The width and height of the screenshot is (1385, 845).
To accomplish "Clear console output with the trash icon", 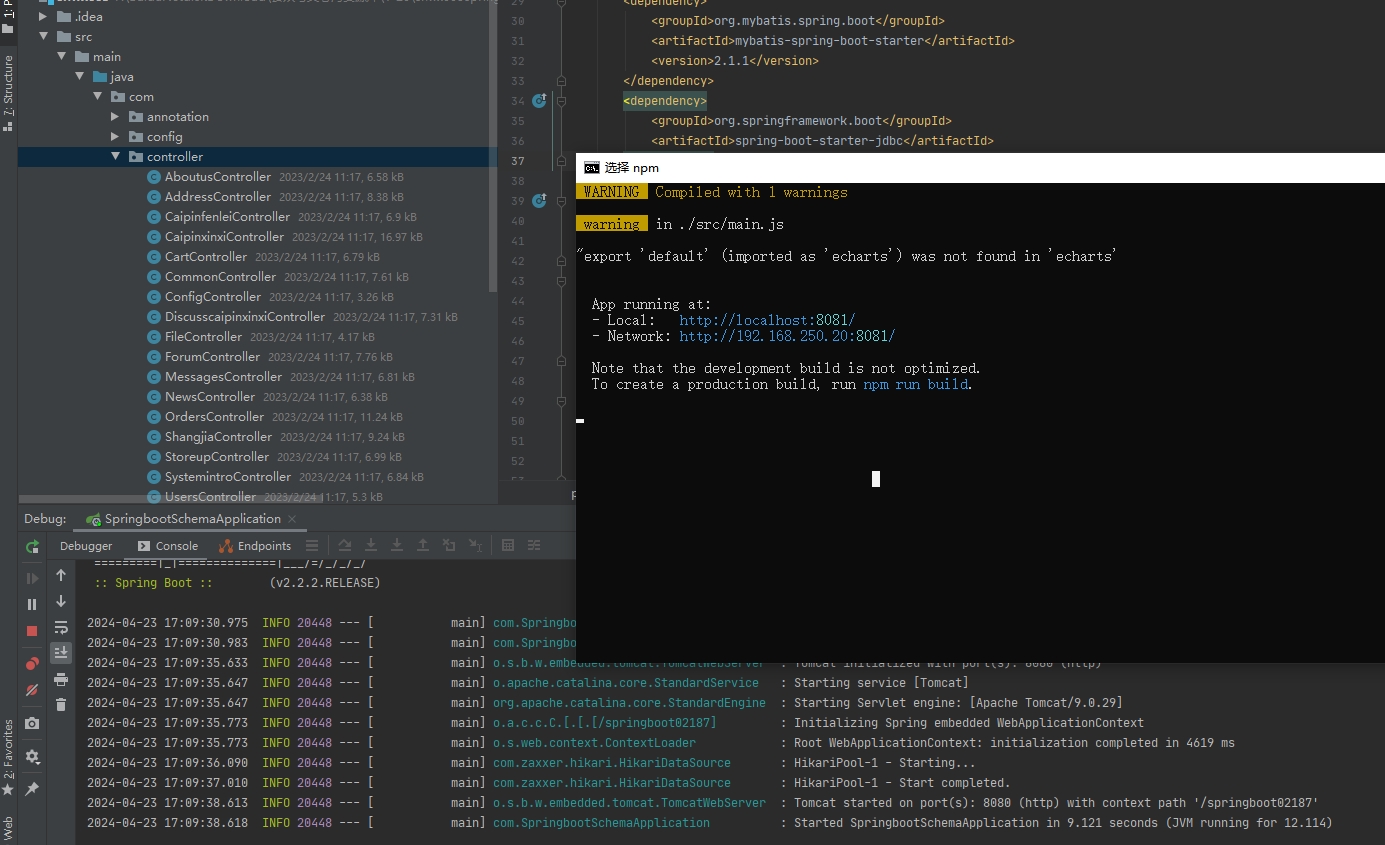I will [61, 705].
